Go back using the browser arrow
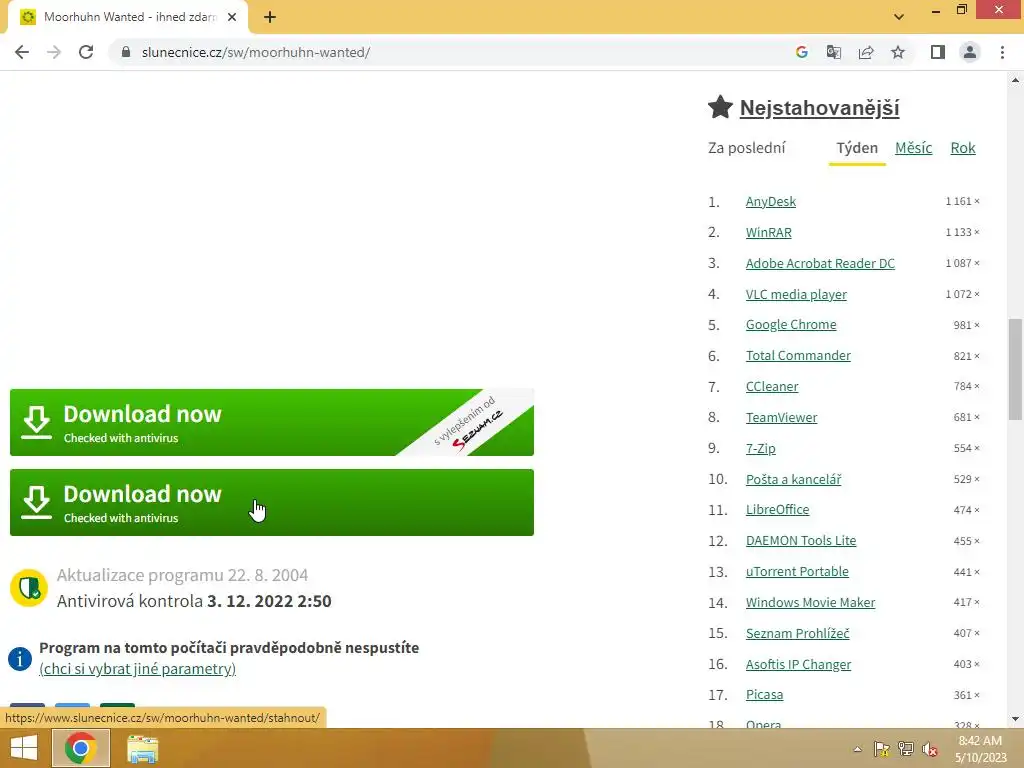Image resolution: width=1024 pixels, height=768 pixels. 22,52
